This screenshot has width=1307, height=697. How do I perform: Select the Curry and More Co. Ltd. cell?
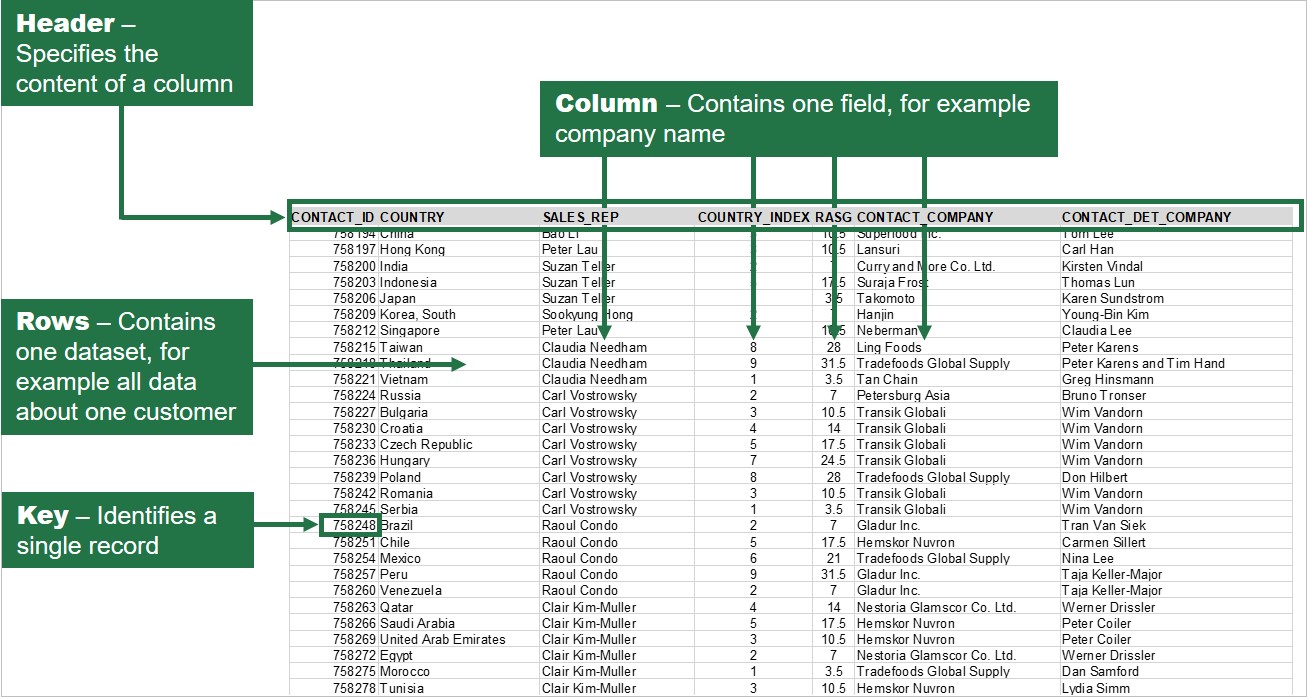tap(926, 266)
